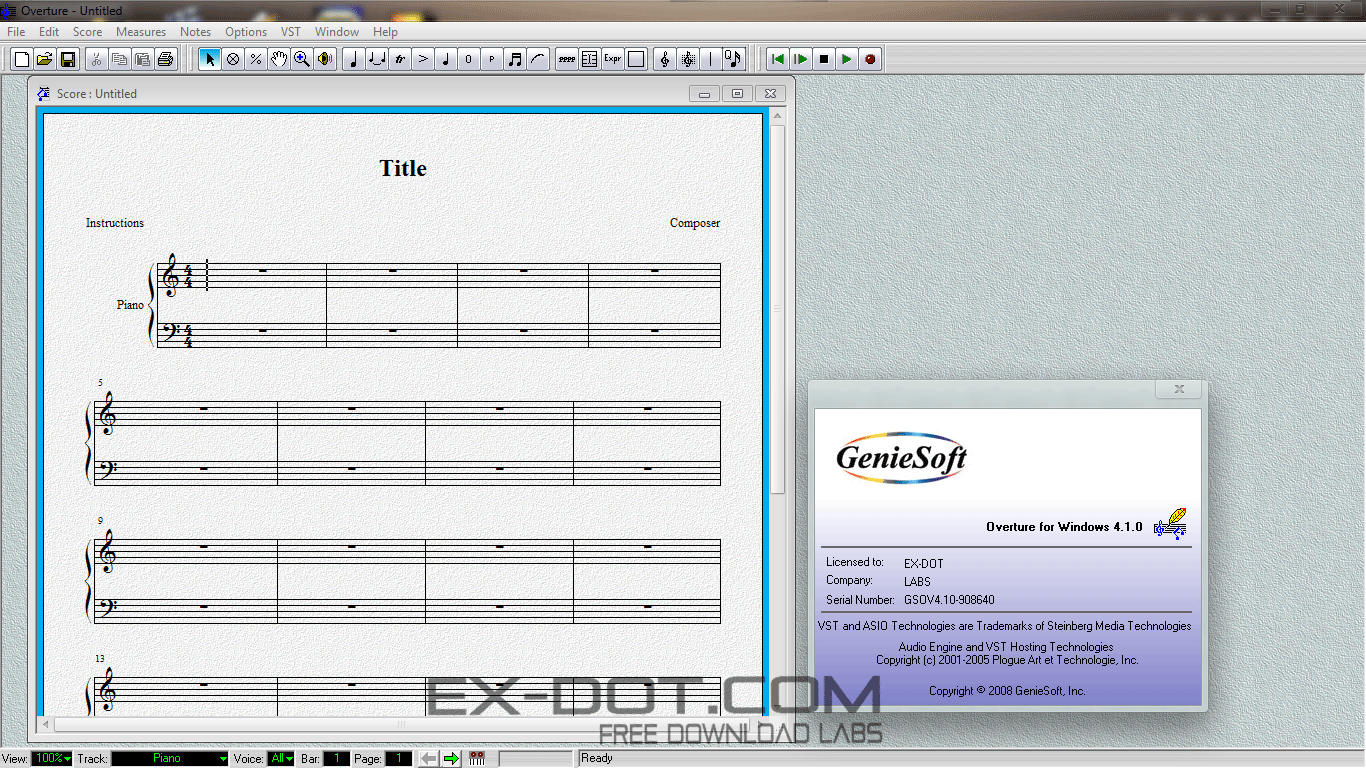
Task: Open the Notes menu
Action: tap(196, 32)
